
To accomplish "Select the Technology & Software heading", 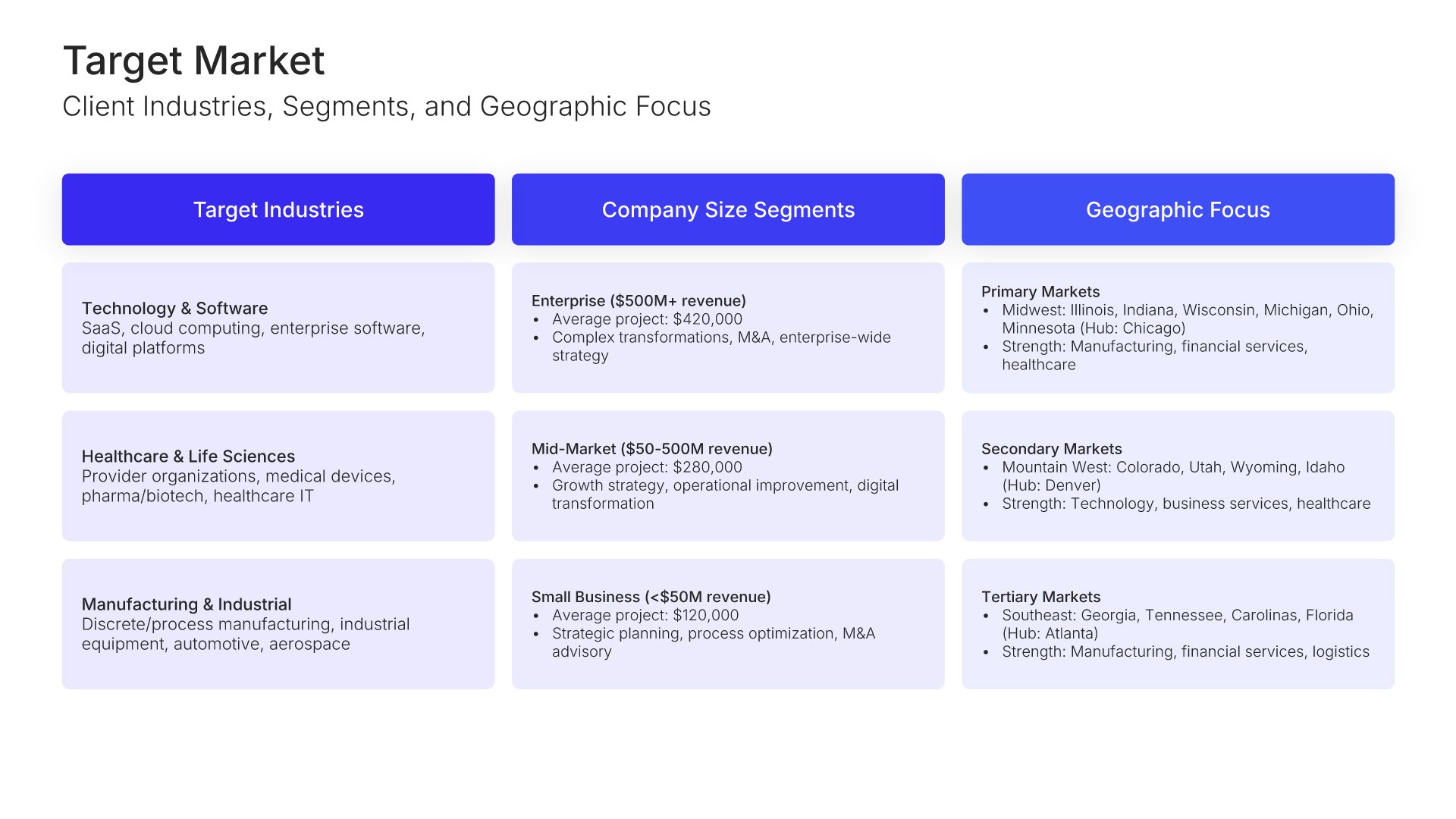I will [x=174, y=309].
